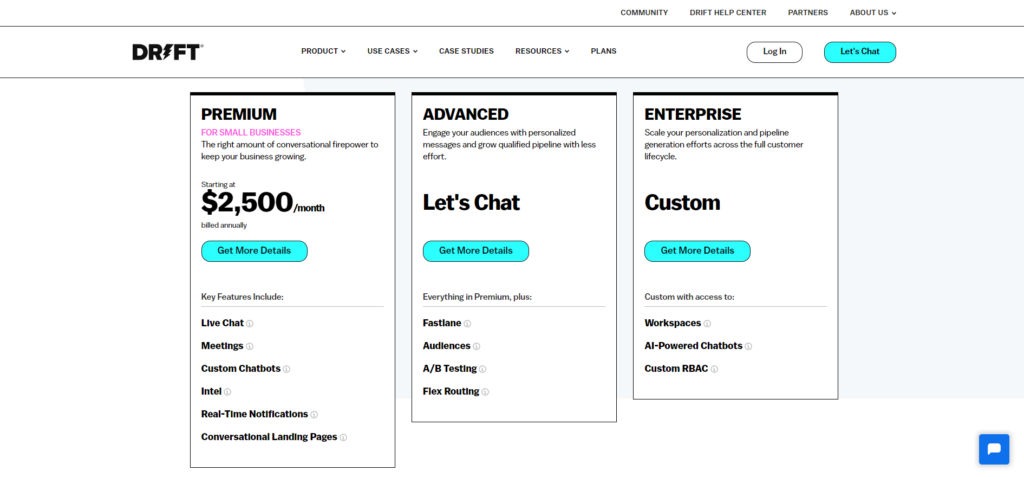
Task: Expand the Product dropdown menu
Action: pyautogui.click(x=323, y=51)
